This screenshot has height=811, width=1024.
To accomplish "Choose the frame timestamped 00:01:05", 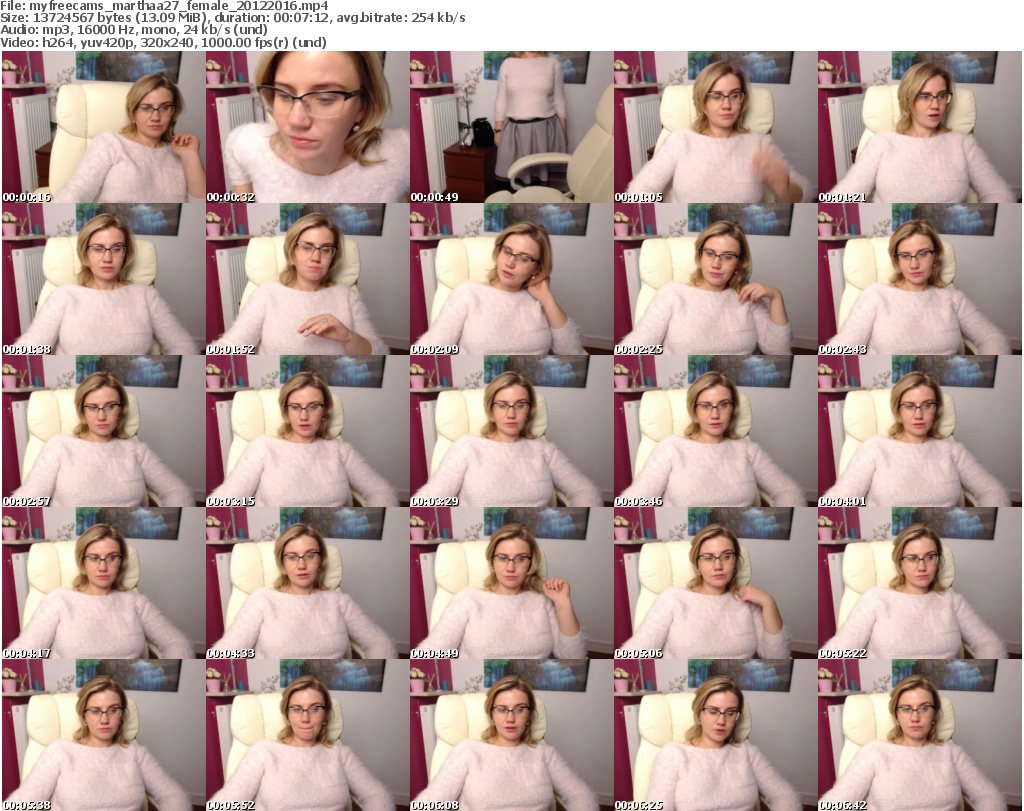I will tap(715, 127).
